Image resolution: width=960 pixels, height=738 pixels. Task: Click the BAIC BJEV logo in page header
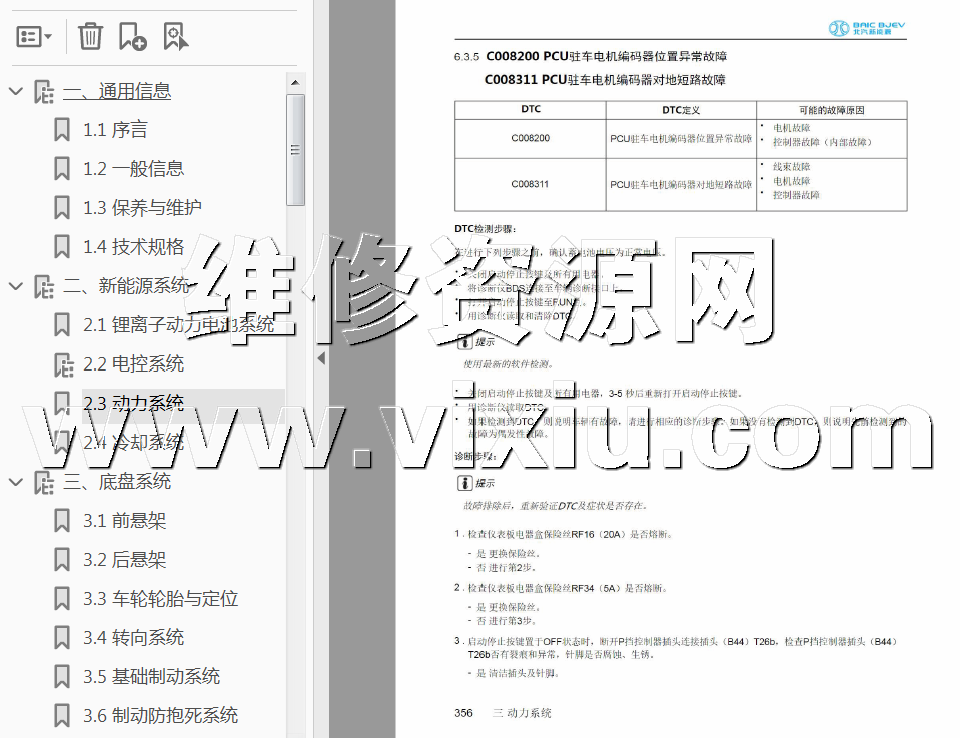[x=866, y=28]
